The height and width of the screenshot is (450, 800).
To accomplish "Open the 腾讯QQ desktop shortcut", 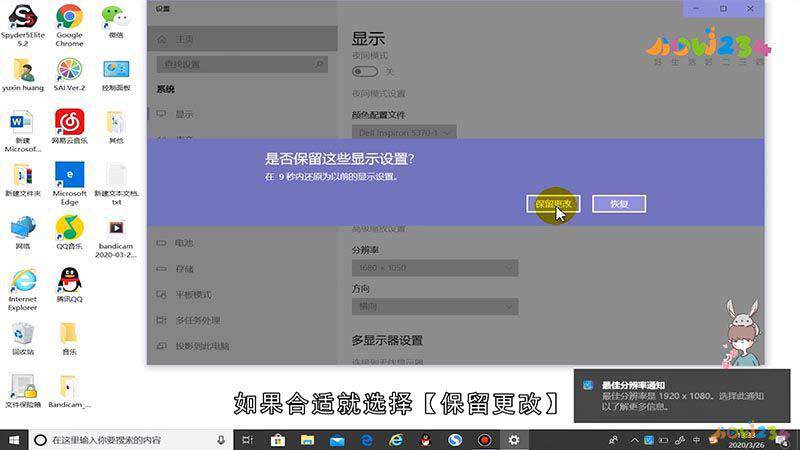I will tap(69, 285).
